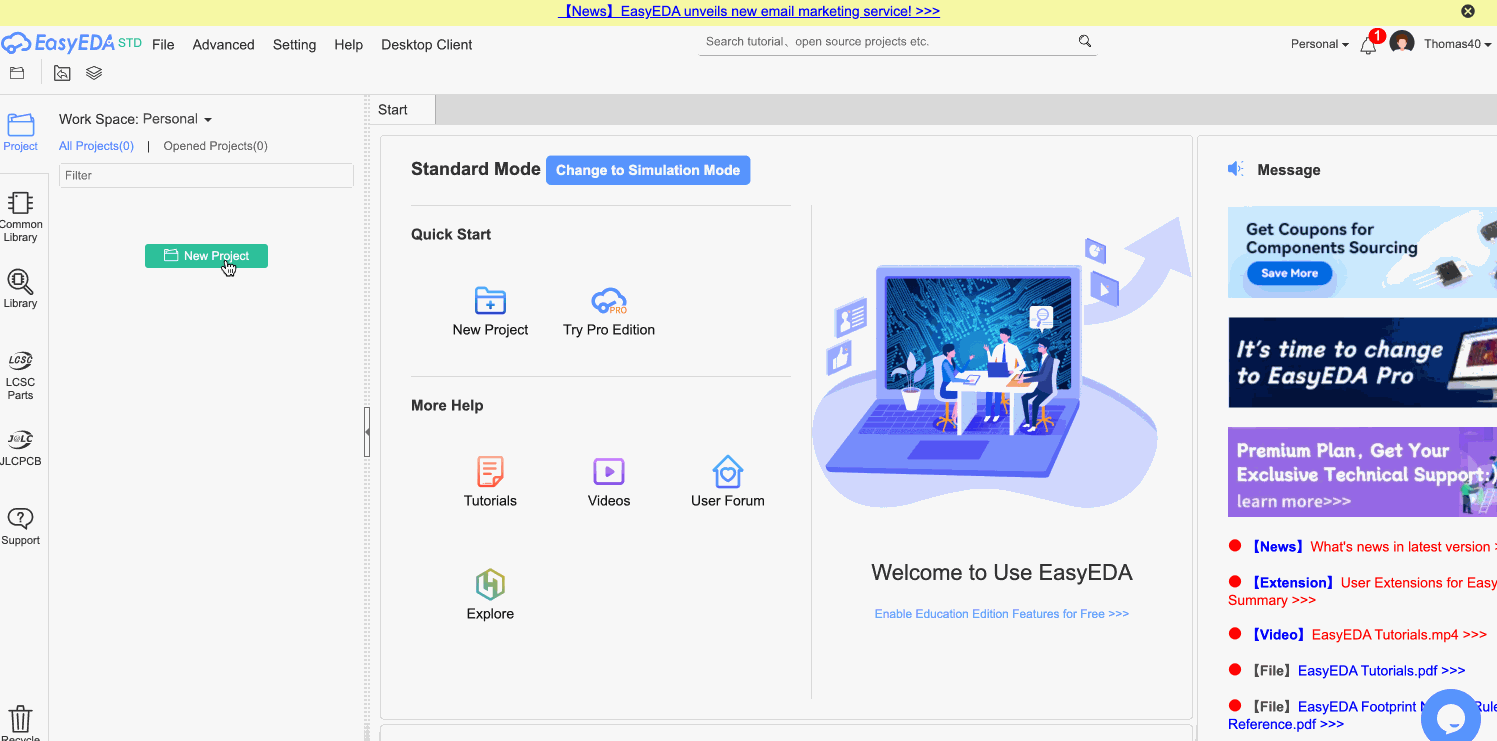Click the image export toolbar icon

tap(62, 73)
